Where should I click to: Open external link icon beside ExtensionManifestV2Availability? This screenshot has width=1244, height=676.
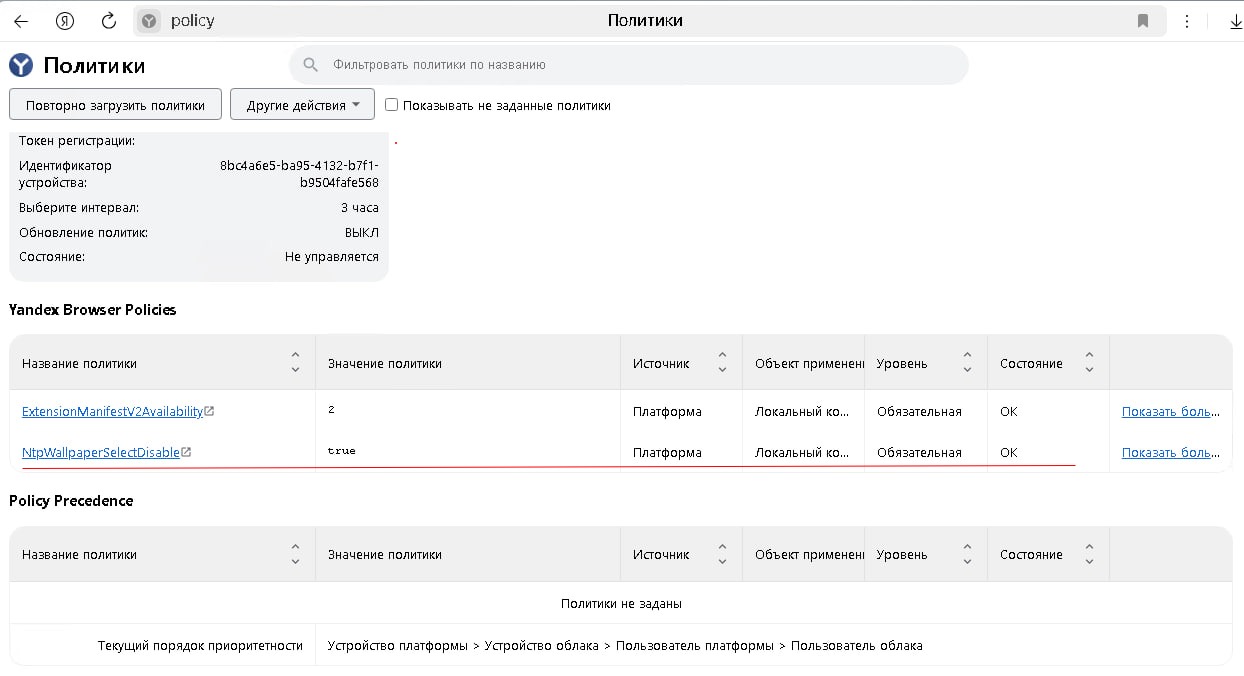pos(209,411)
